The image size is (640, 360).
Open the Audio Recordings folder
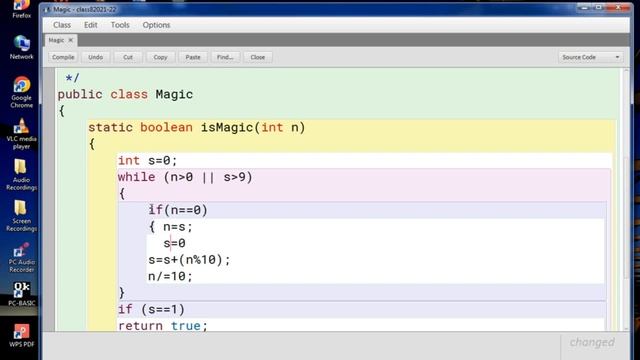click(x=21, y=175)
